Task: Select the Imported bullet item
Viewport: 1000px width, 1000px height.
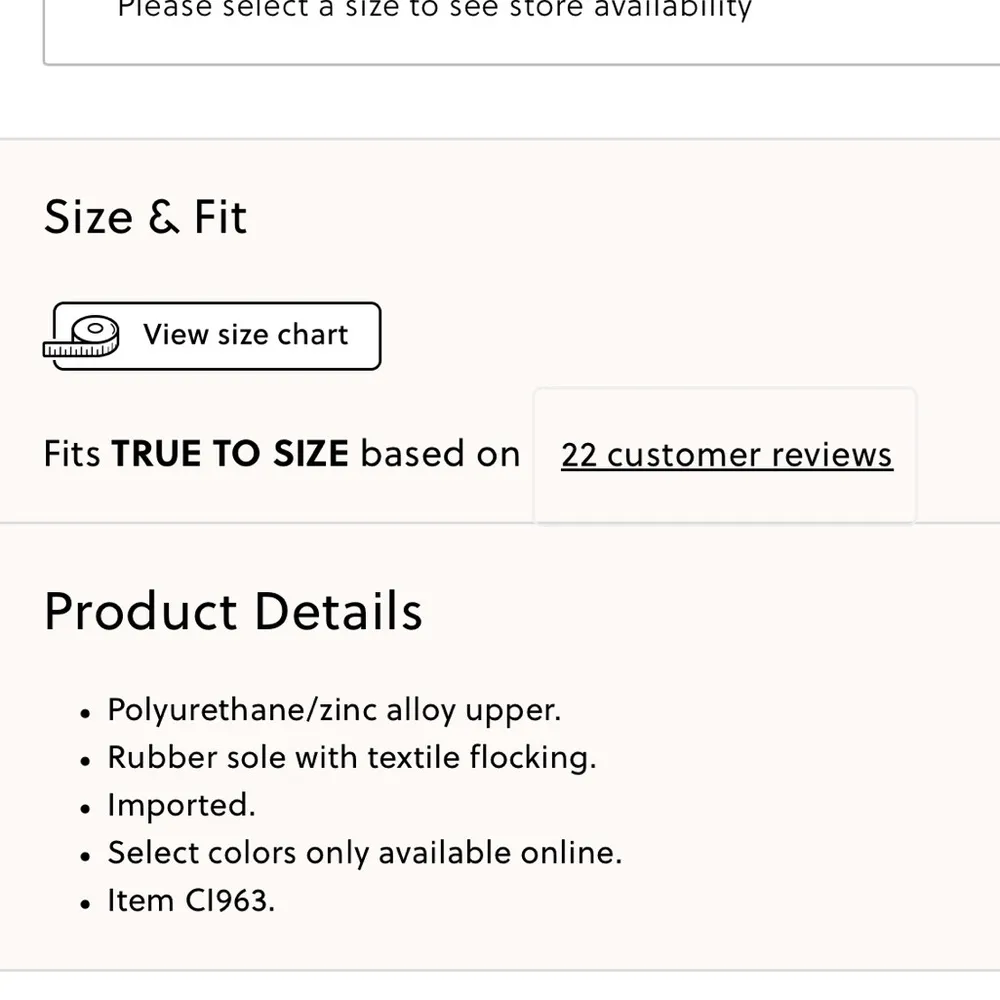Action: [x=180, y=805]
